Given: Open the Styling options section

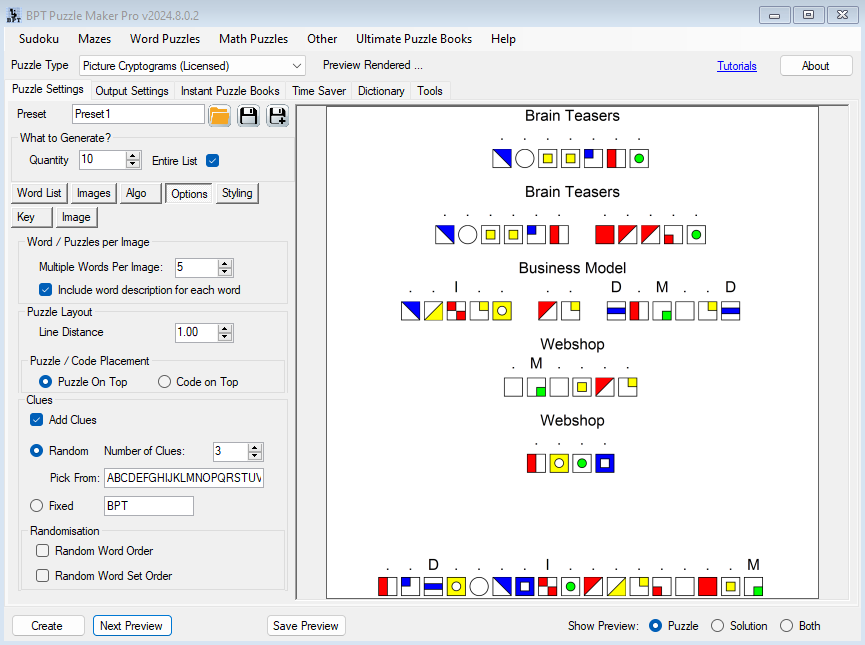Looking at the screenshot, I should point(237,193).
